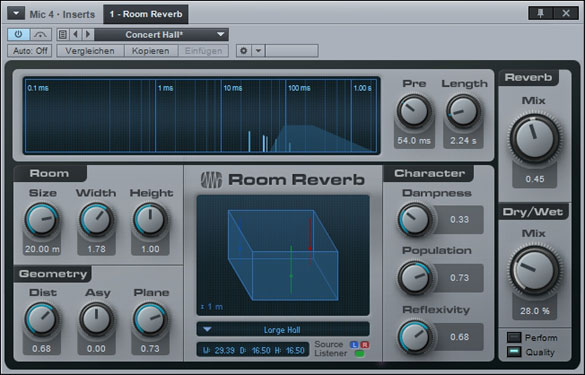
Task: Click the Length knob
Action: (463, 111)
